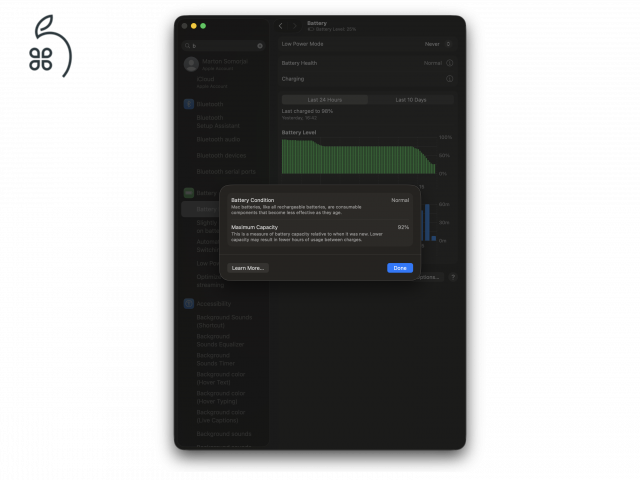Click the Bluetooth icon in the sidebar
Image resolution: width=640 pixels, height=480 pixels.
(x=189, y=104)
